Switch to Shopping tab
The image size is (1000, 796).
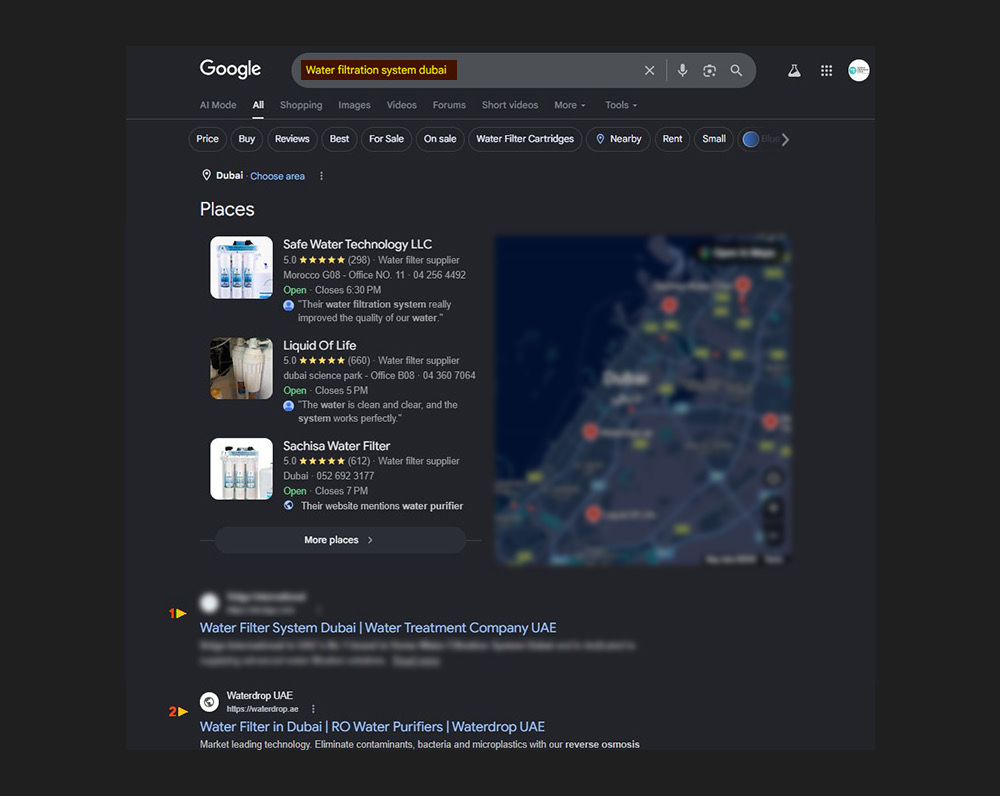coord(301,105)
